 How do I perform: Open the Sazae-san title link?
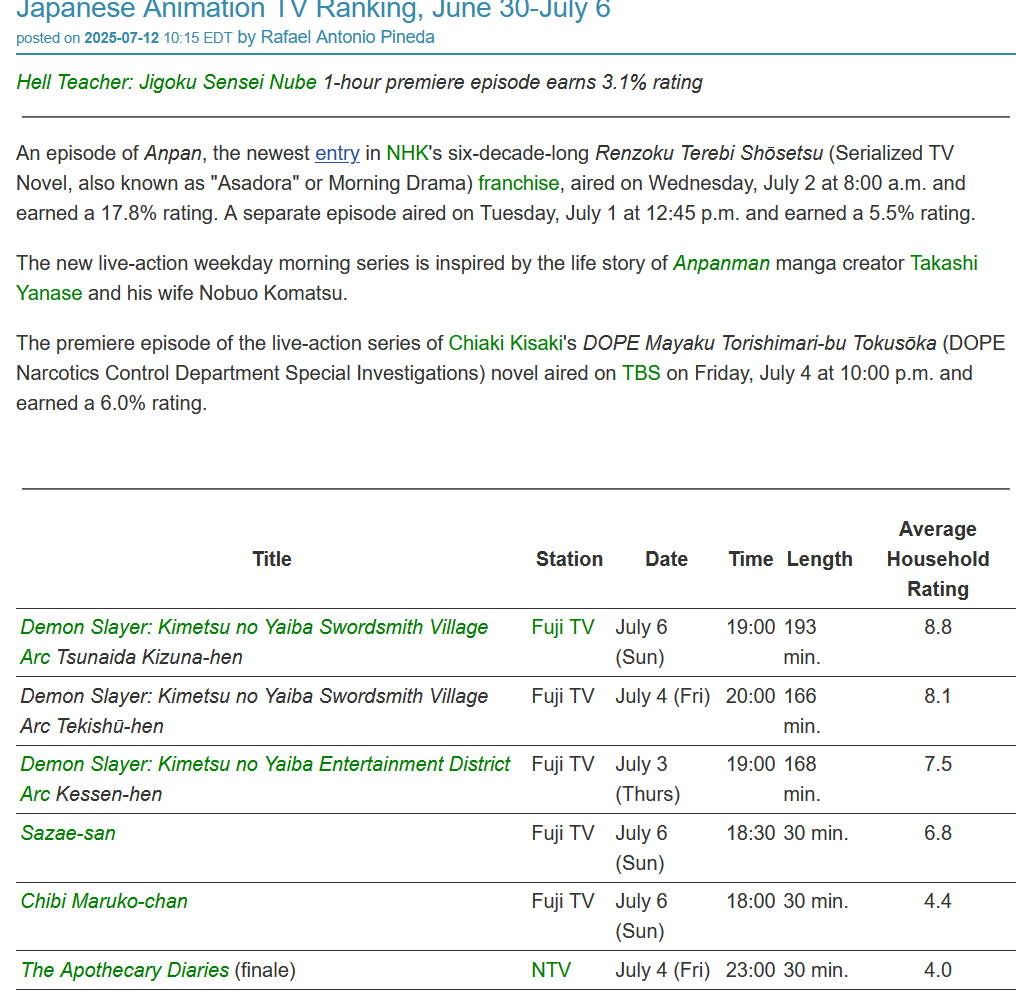click(68, 833)
